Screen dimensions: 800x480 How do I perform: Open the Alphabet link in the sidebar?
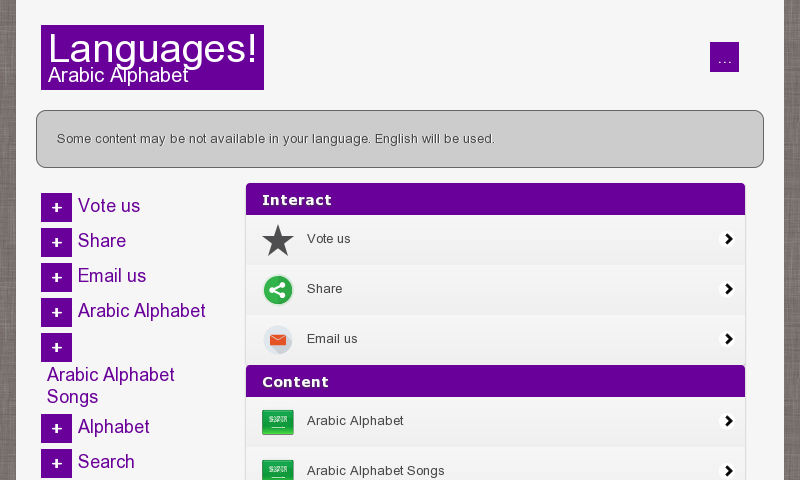tap(114, 427)
